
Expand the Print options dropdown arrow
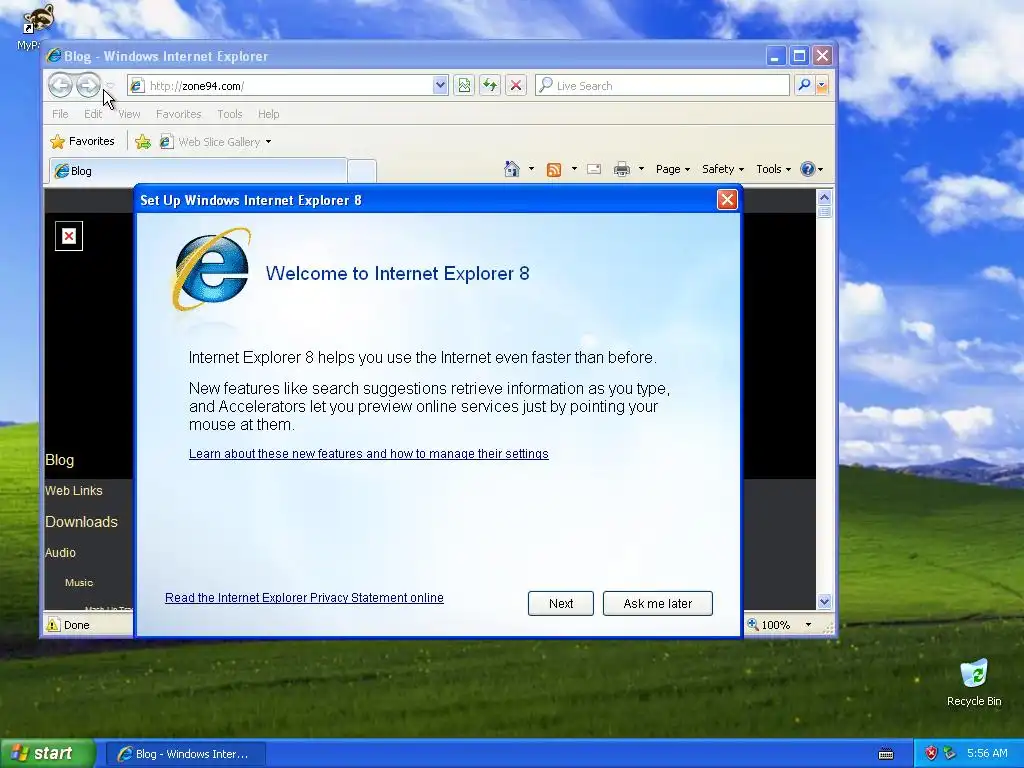click(x=641, y=169)
